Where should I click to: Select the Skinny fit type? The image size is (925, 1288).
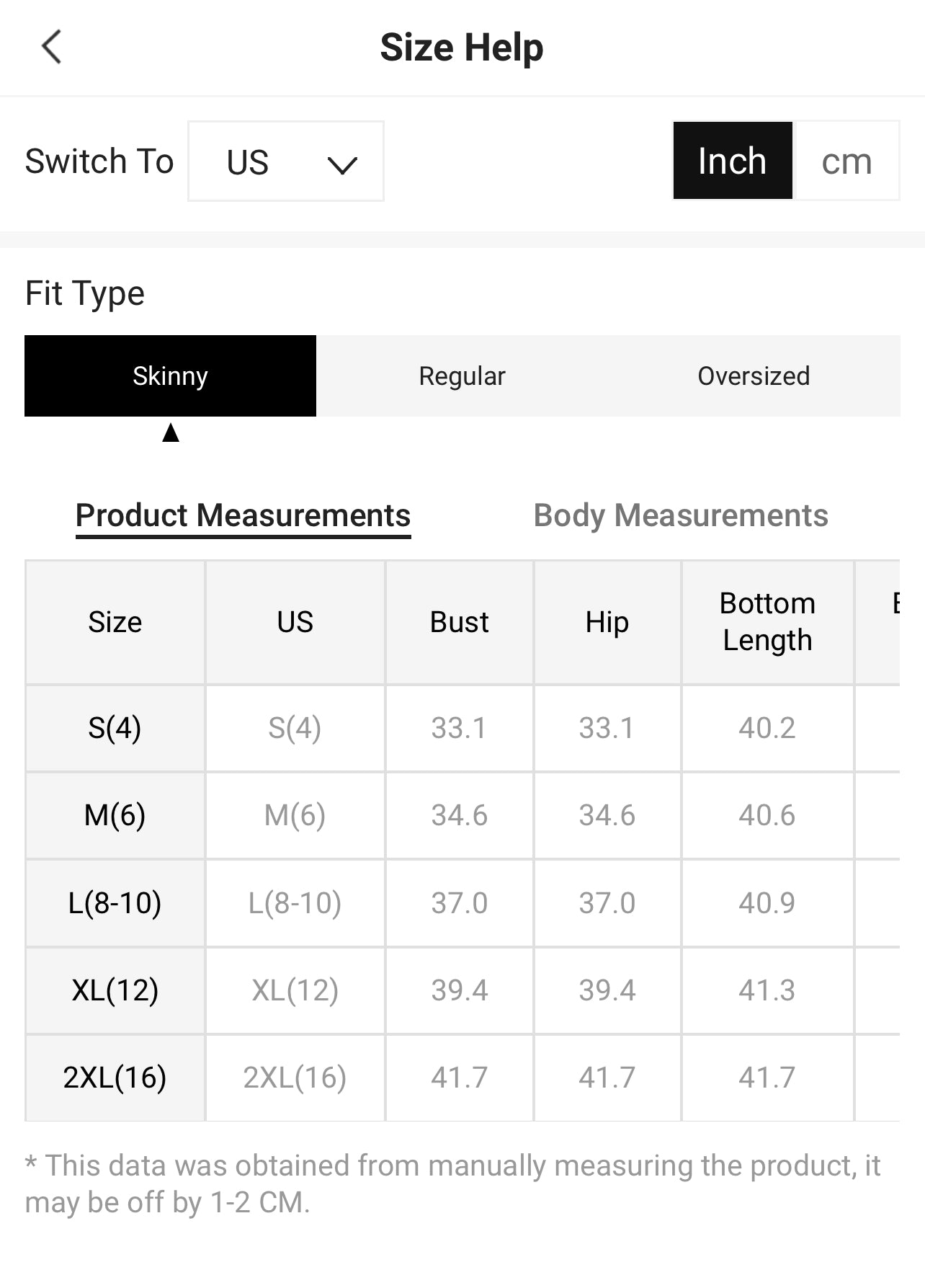pyautogui.click(x=170, y=376)
